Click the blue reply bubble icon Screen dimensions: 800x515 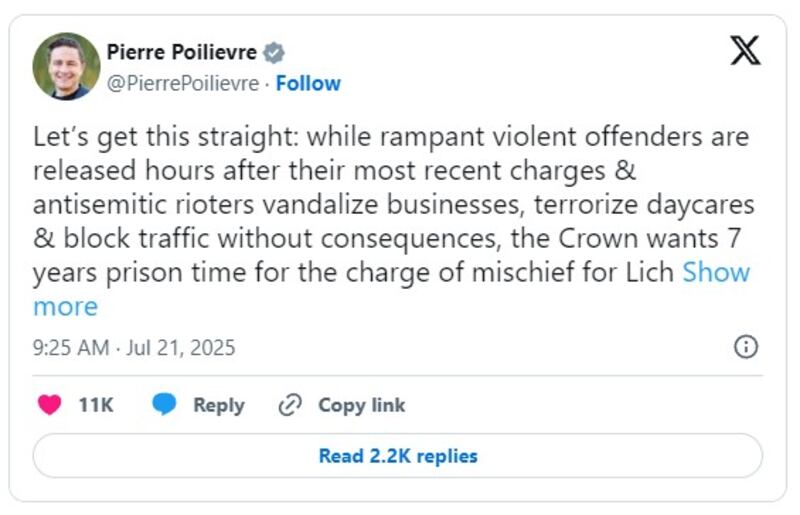(x=164, y=405)
